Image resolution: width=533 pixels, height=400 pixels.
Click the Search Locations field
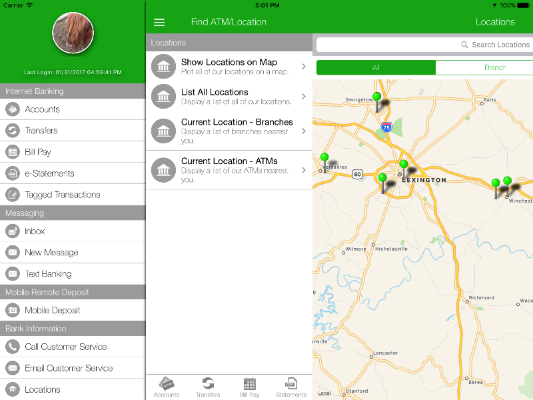pyautogui.click(x=425, y=45)
